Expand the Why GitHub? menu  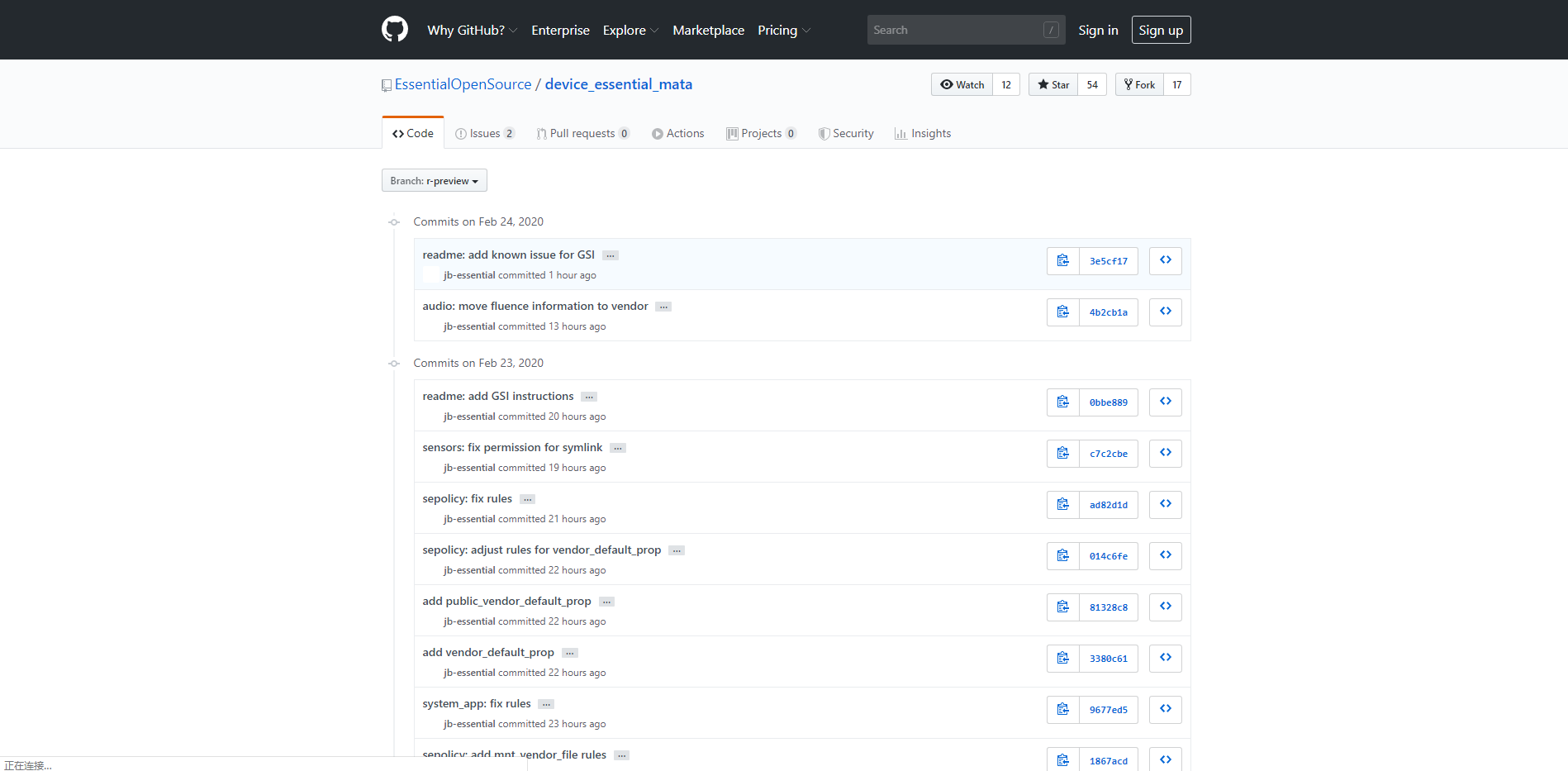pyautogui.click(x=472, y=31)
